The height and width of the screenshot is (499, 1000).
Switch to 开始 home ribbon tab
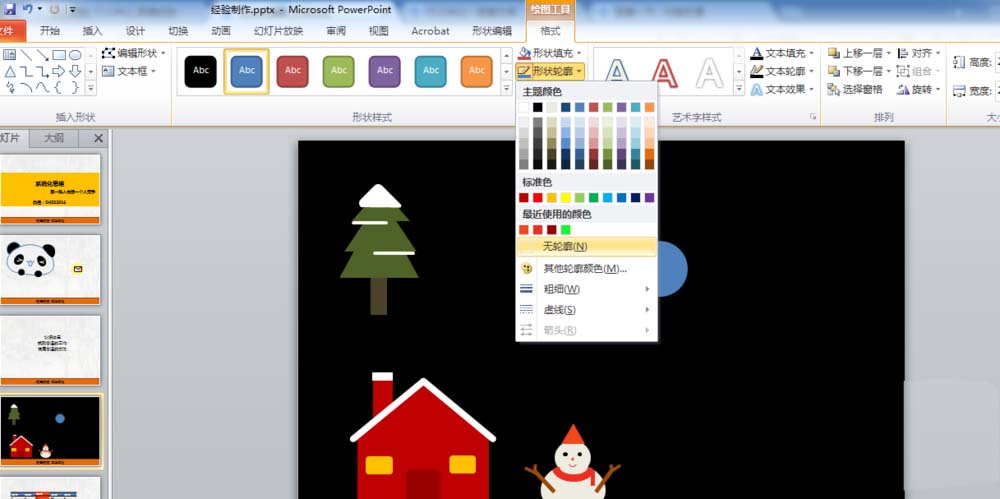50,31
